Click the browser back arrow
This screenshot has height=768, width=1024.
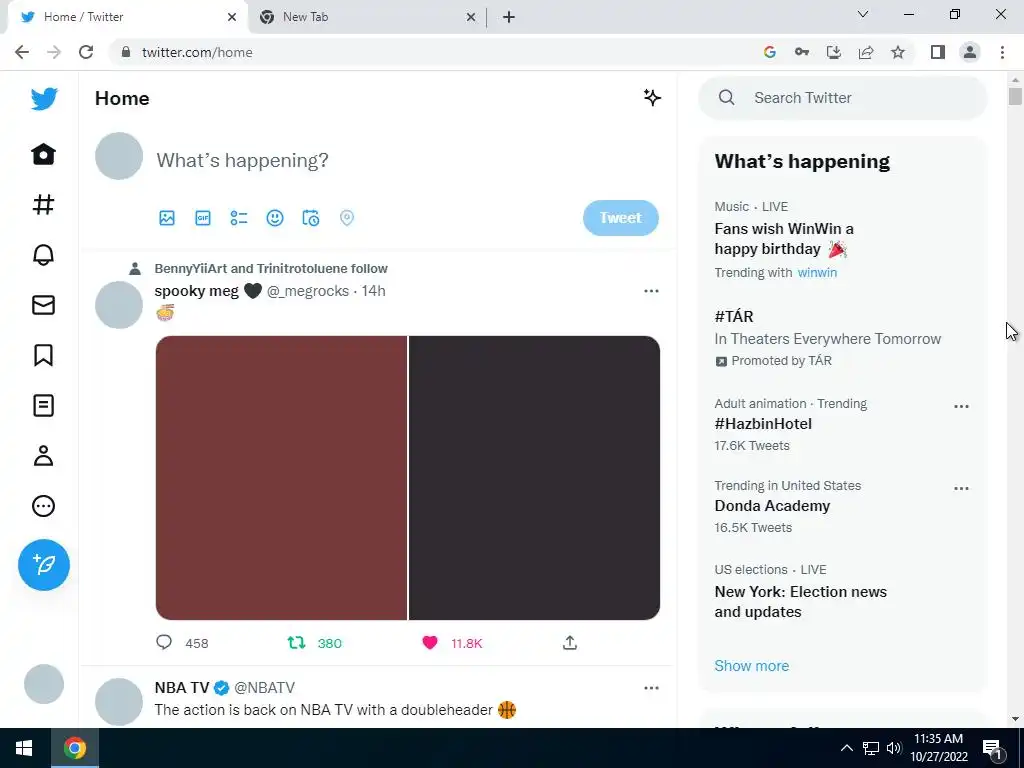[x=22, y=52]
